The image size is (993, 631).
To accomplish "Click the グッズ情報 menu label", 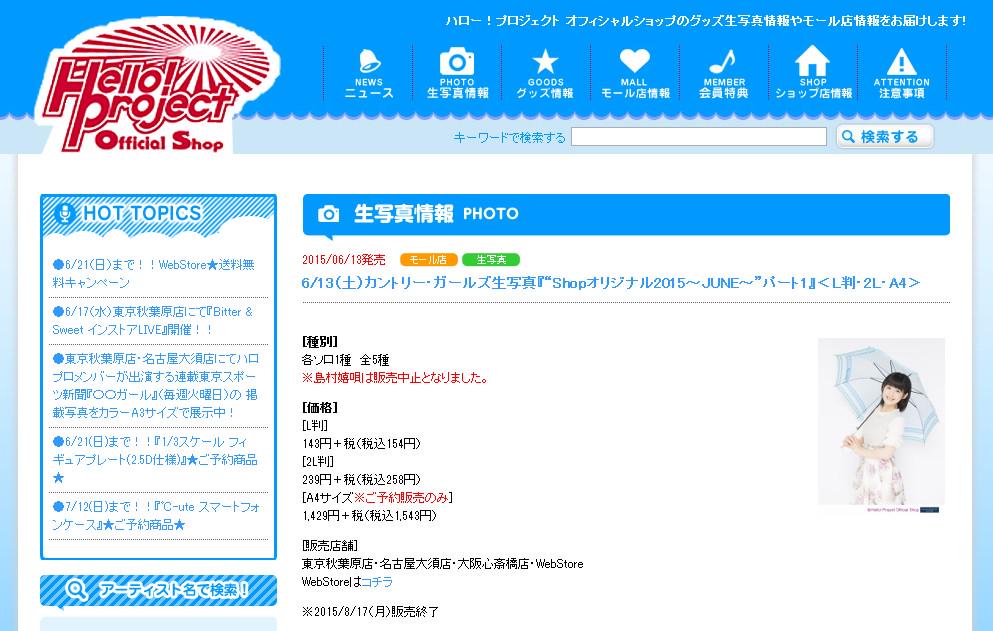I will [x=545, y=93].
